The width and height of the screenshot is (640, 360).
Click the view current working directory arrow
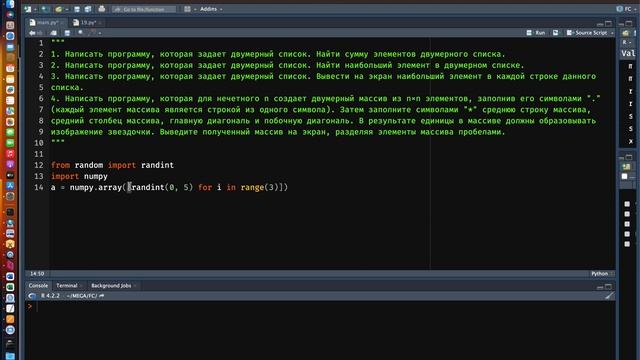102,296
